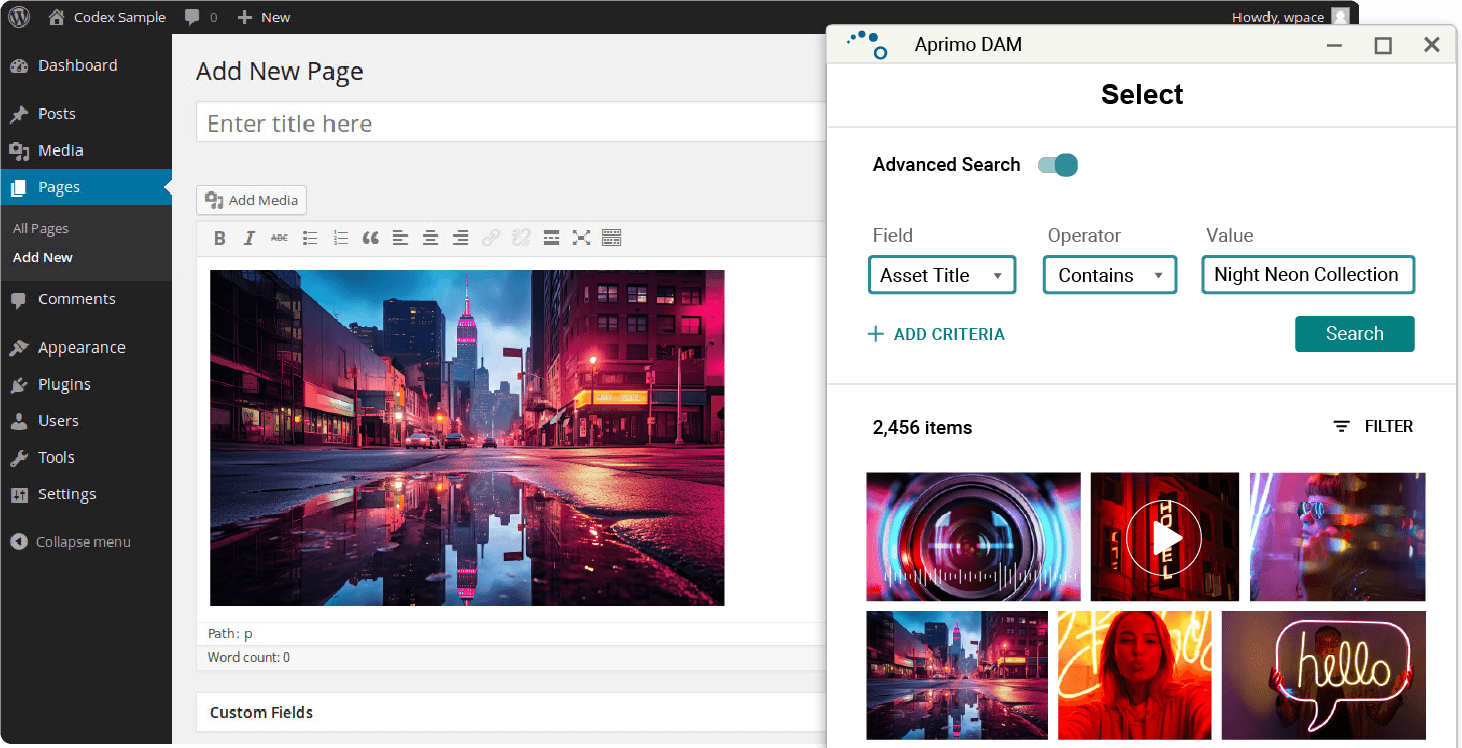Image resolution: width=1462 pixels, height=748 pixels.
Task: Open the comments bubble in admin bar
Action: [201, 17]
